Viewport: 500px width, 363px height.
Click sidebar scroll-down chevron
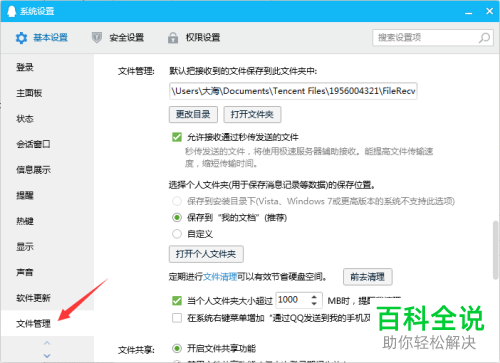click(47, 356)
